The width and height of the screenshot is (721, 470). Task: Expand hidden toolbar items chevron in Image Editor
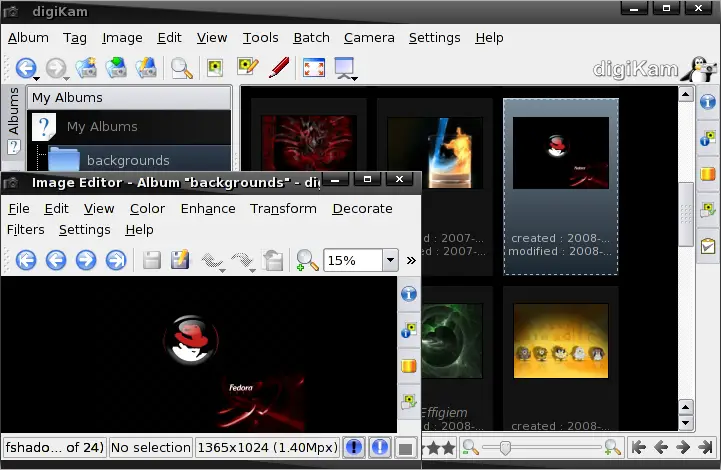(411, 261)
